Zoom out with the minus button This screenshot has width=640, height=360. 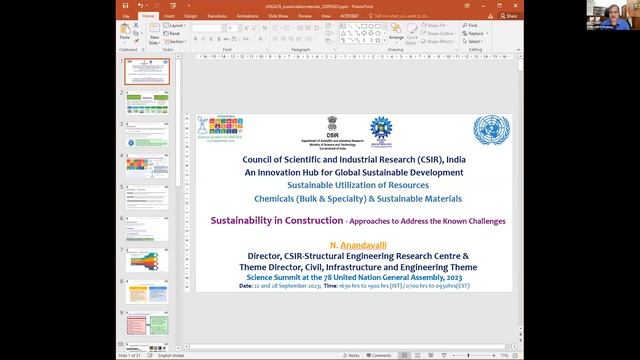(454, 356)
